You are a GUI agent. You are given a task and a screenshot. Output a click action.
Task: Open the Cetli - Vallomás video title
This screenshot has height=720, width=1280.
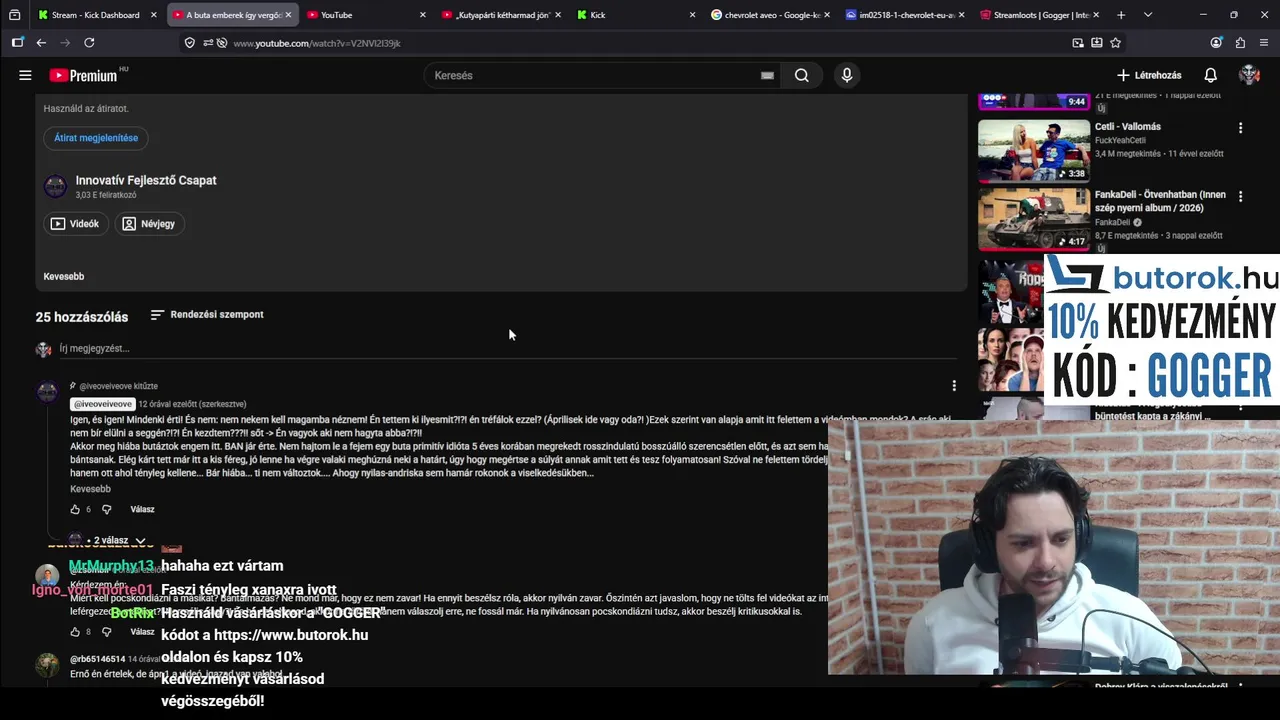pos(1128,127)
